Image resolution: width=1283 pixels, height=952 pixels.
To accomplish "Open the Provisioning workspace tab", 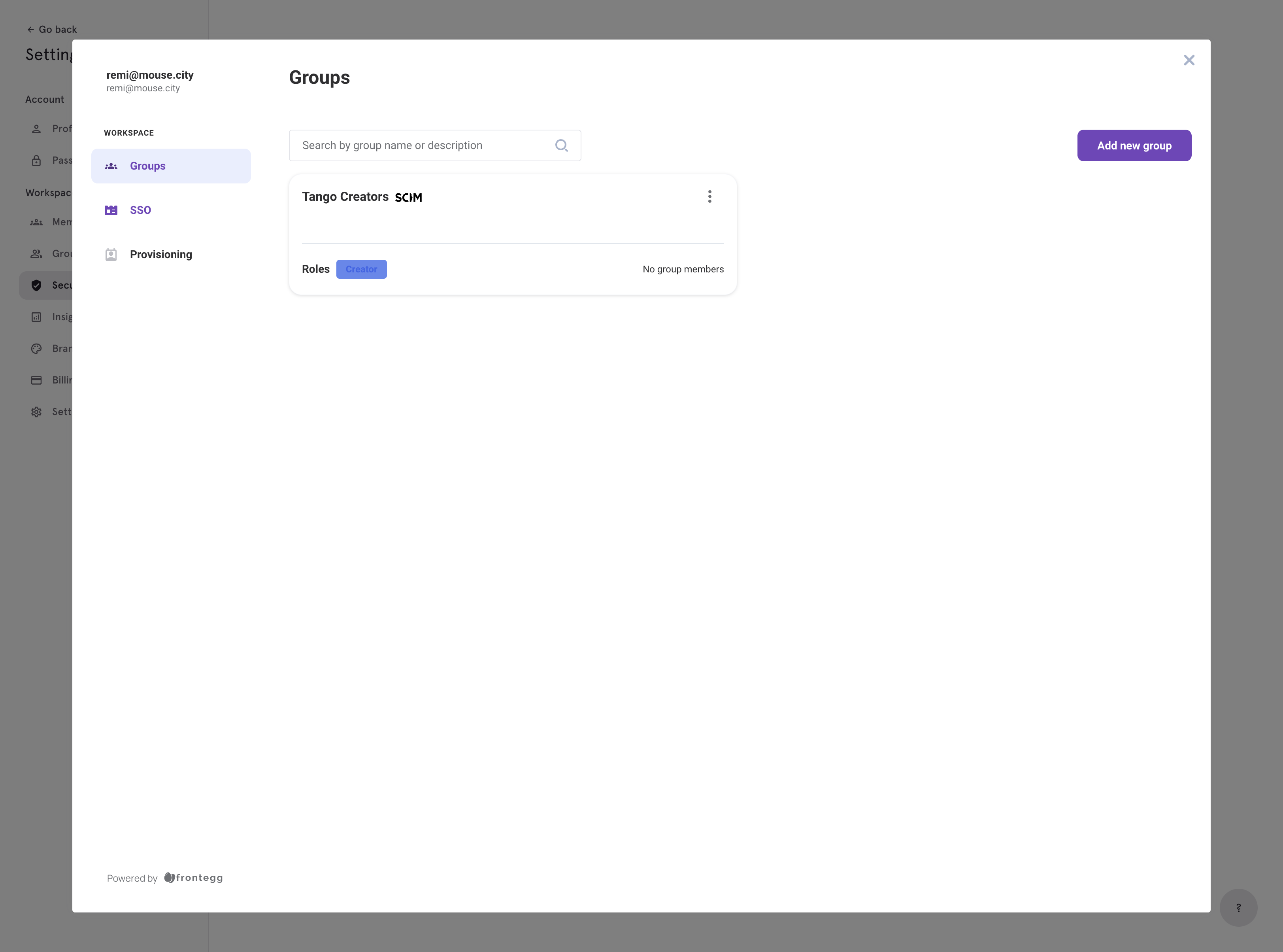I will point(171,255).
